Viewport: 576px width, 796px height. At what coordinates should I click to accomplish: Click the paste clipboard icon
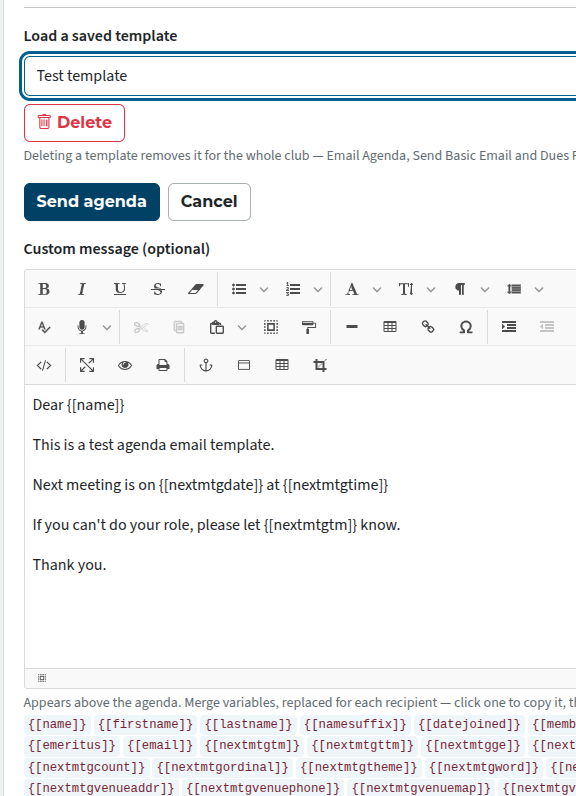217,327
